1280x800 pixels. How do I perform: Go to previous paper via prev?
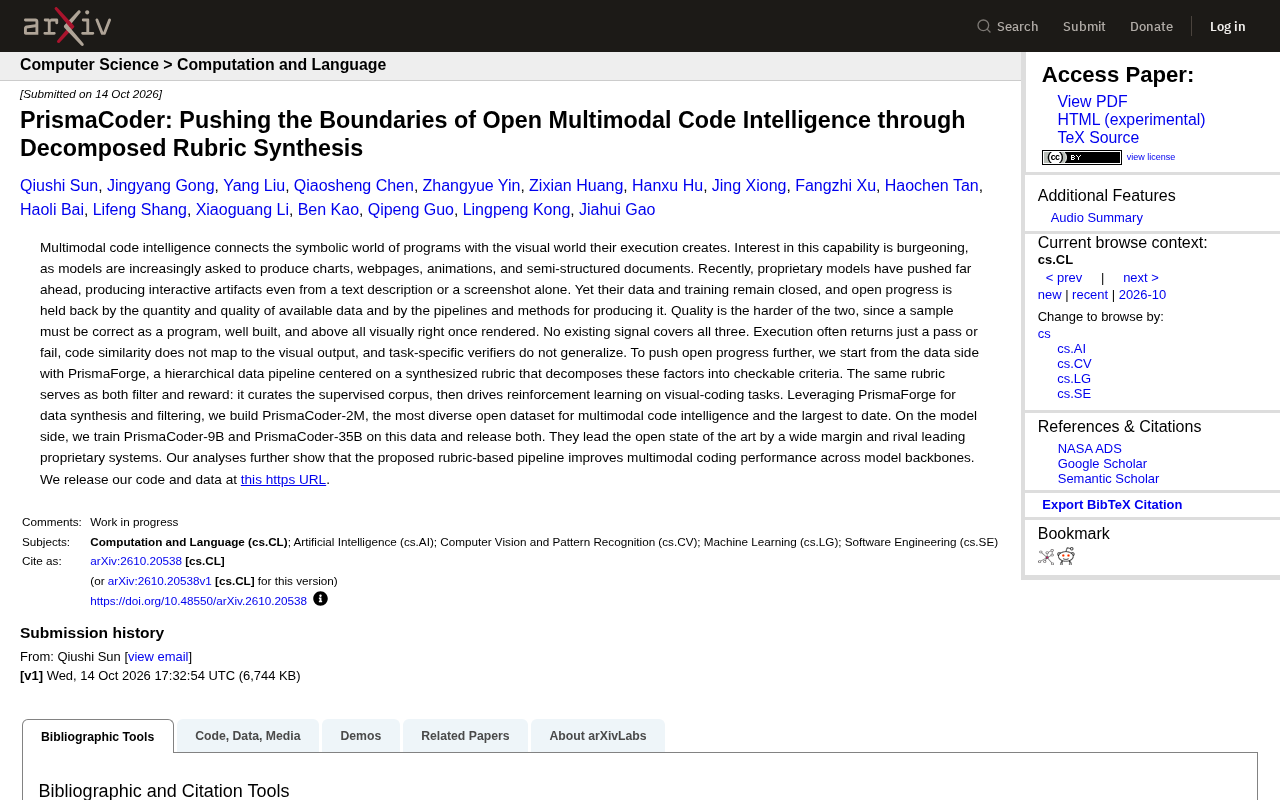[1064, 278]
